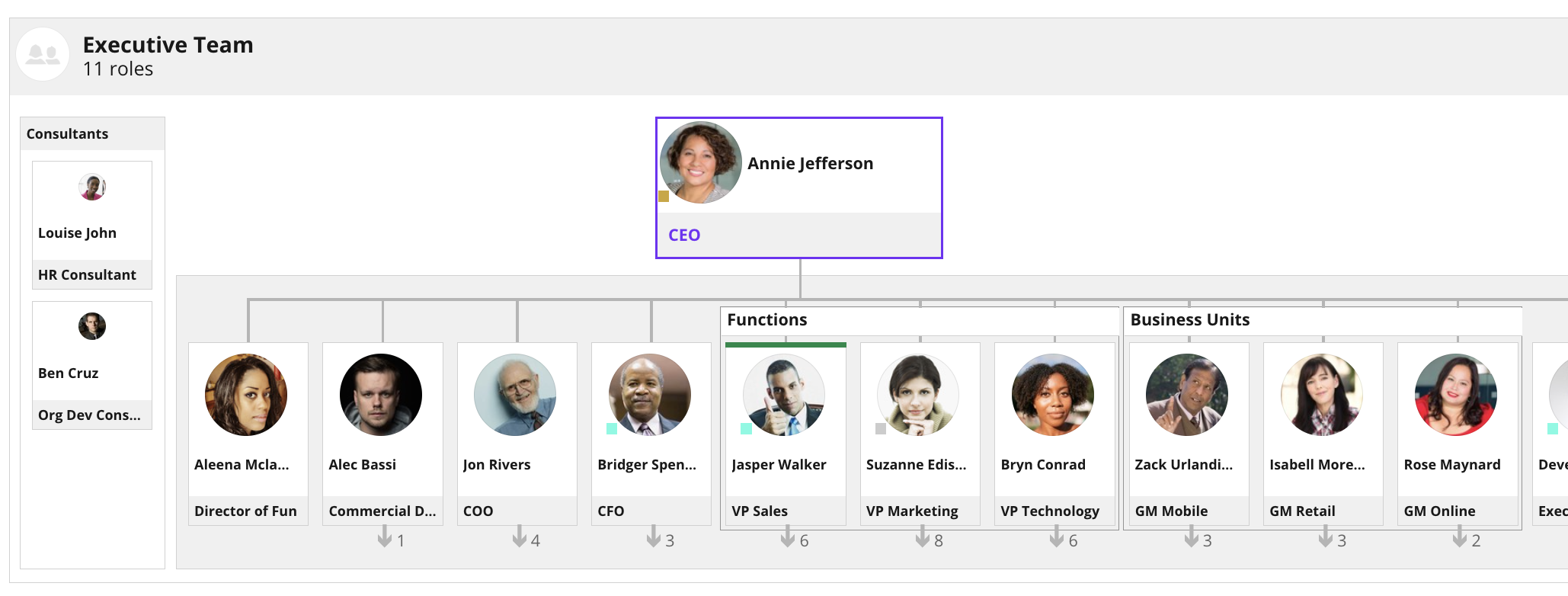Select Louise John's small avatar
Image resolution: width=1568 pixels, height=596 pixels.
coord(92,187)
